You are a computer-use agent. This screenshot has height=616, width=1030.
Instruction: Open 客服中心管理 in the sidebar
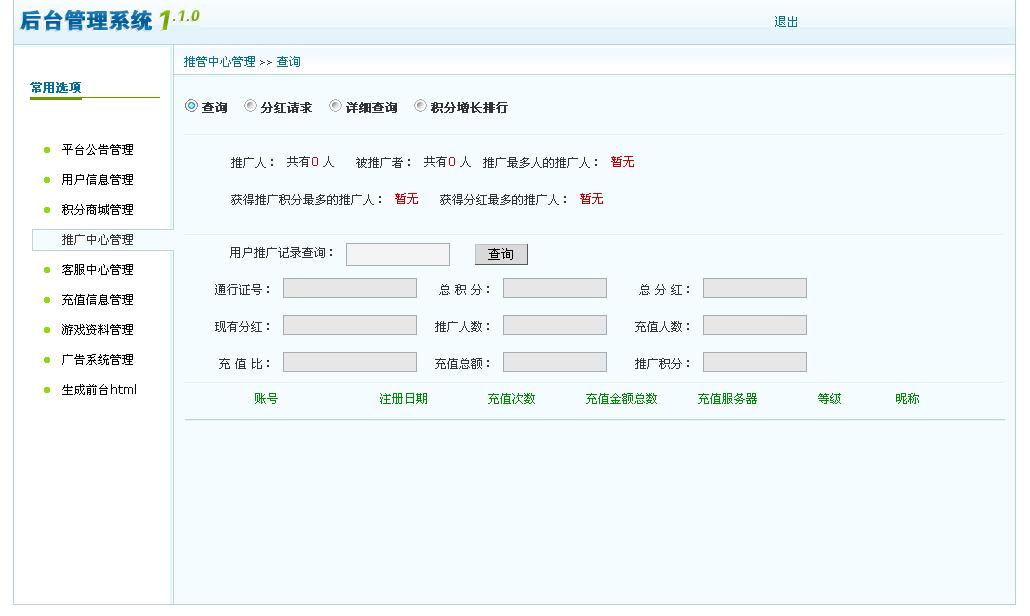97,270
